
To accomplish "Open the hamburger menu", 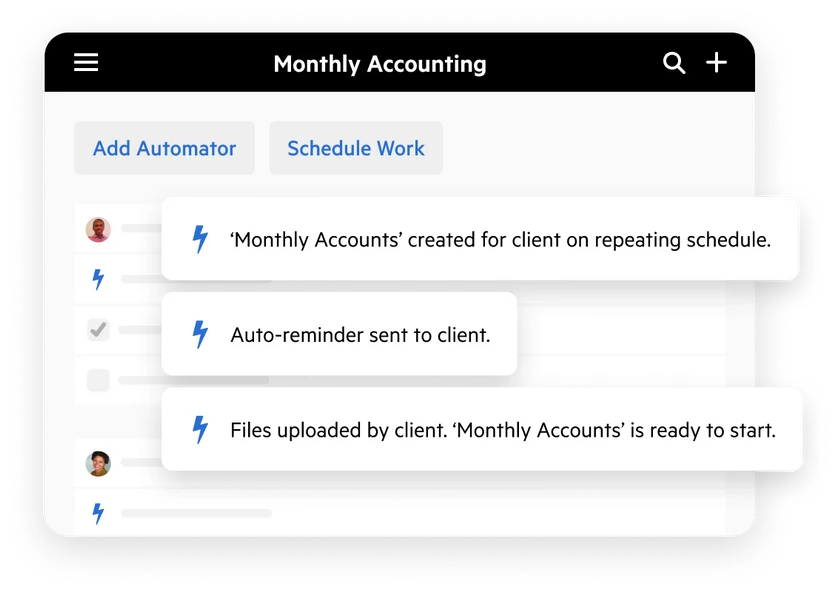I will click(x=86, y=63).
